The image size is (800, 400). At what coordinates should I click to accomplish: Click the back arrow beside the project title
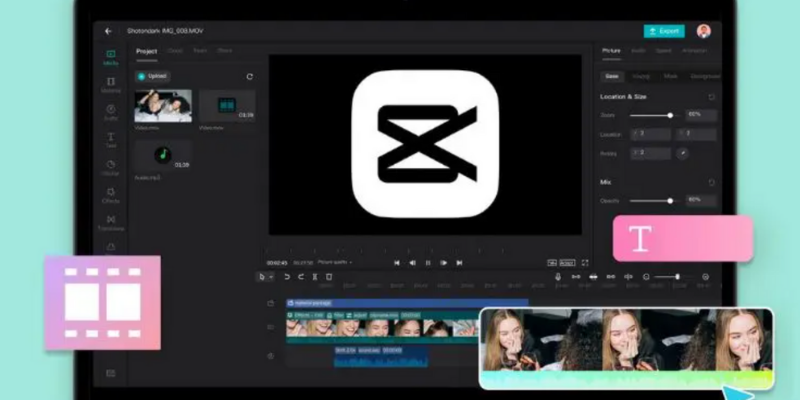pyautogui.click(x=108, y=31)
